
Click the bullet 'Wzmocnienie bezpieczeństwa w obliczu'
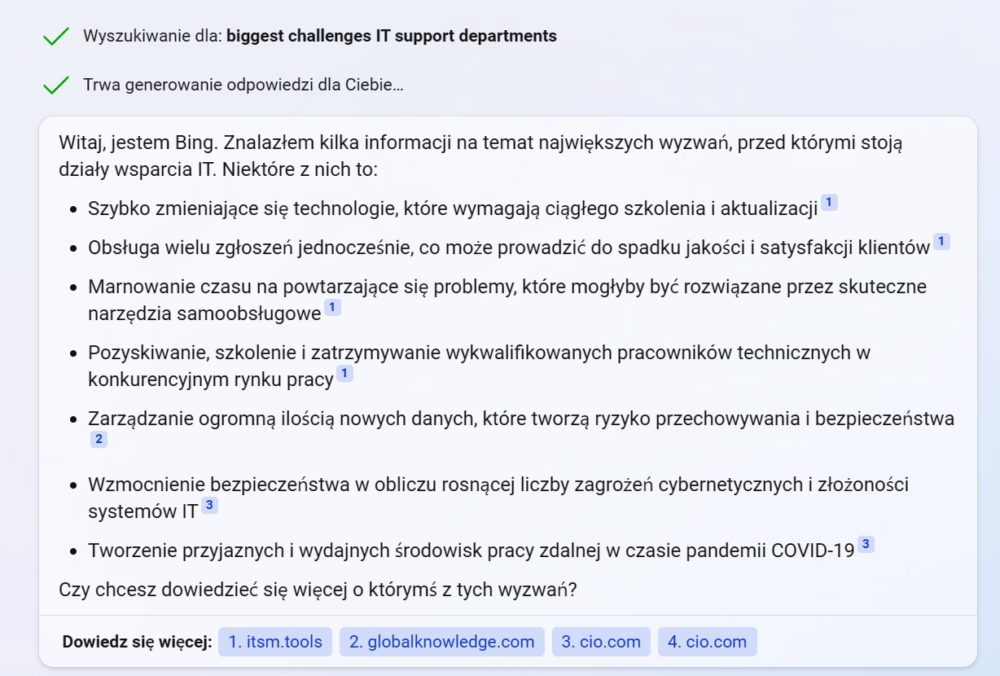click(x=498, y=497)
